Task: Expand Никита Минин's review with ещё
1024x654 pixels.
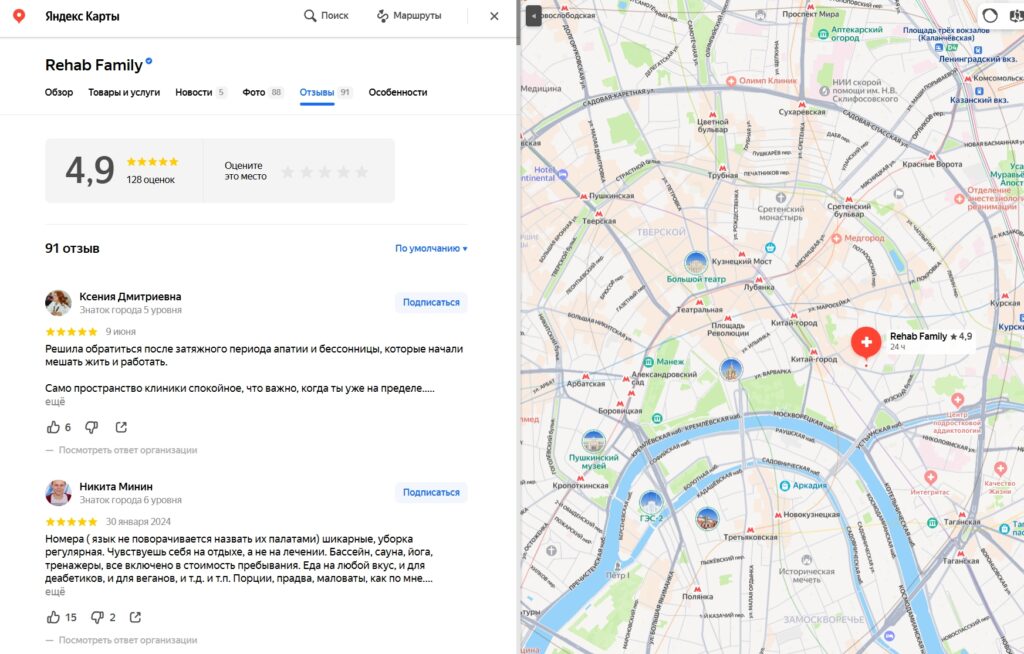Action: pyautogui.click(x=55, y=592)
